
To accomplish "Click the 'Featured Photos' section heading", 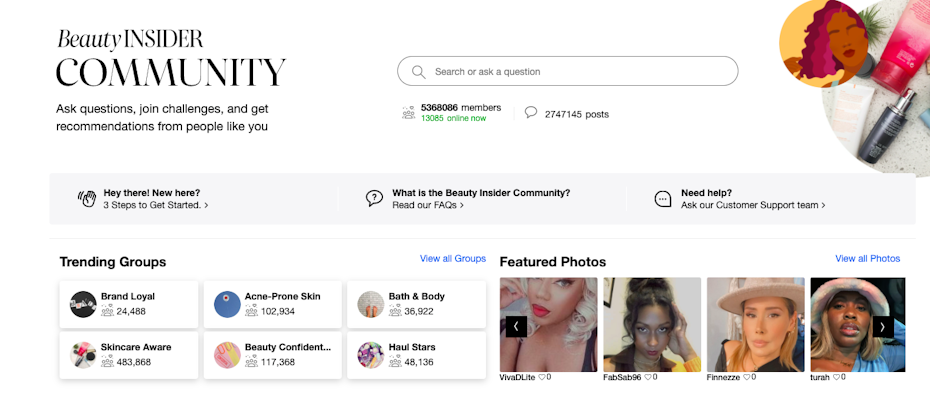I will [553, 262].
